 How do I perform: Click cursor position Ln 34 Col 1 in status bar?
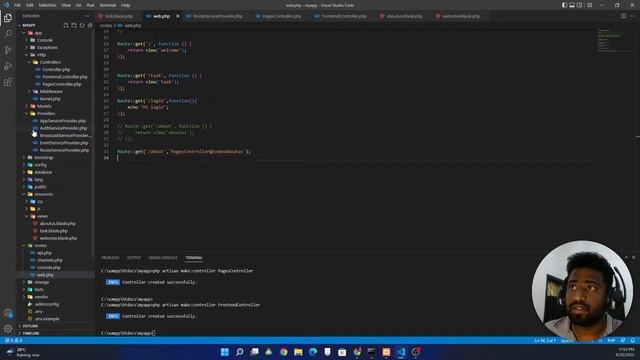pos(545,340)
